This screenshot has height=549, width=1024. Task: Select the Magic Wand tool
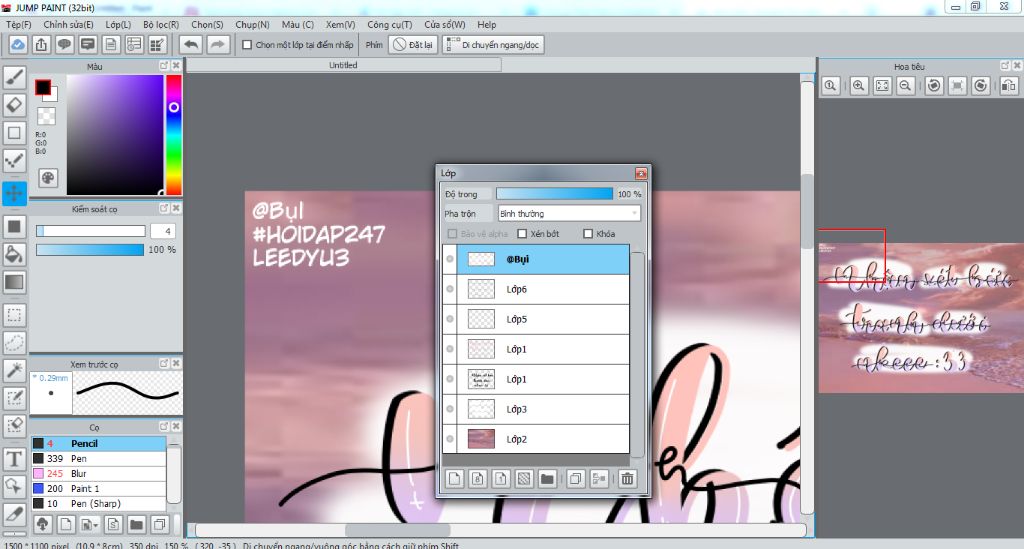14,370
